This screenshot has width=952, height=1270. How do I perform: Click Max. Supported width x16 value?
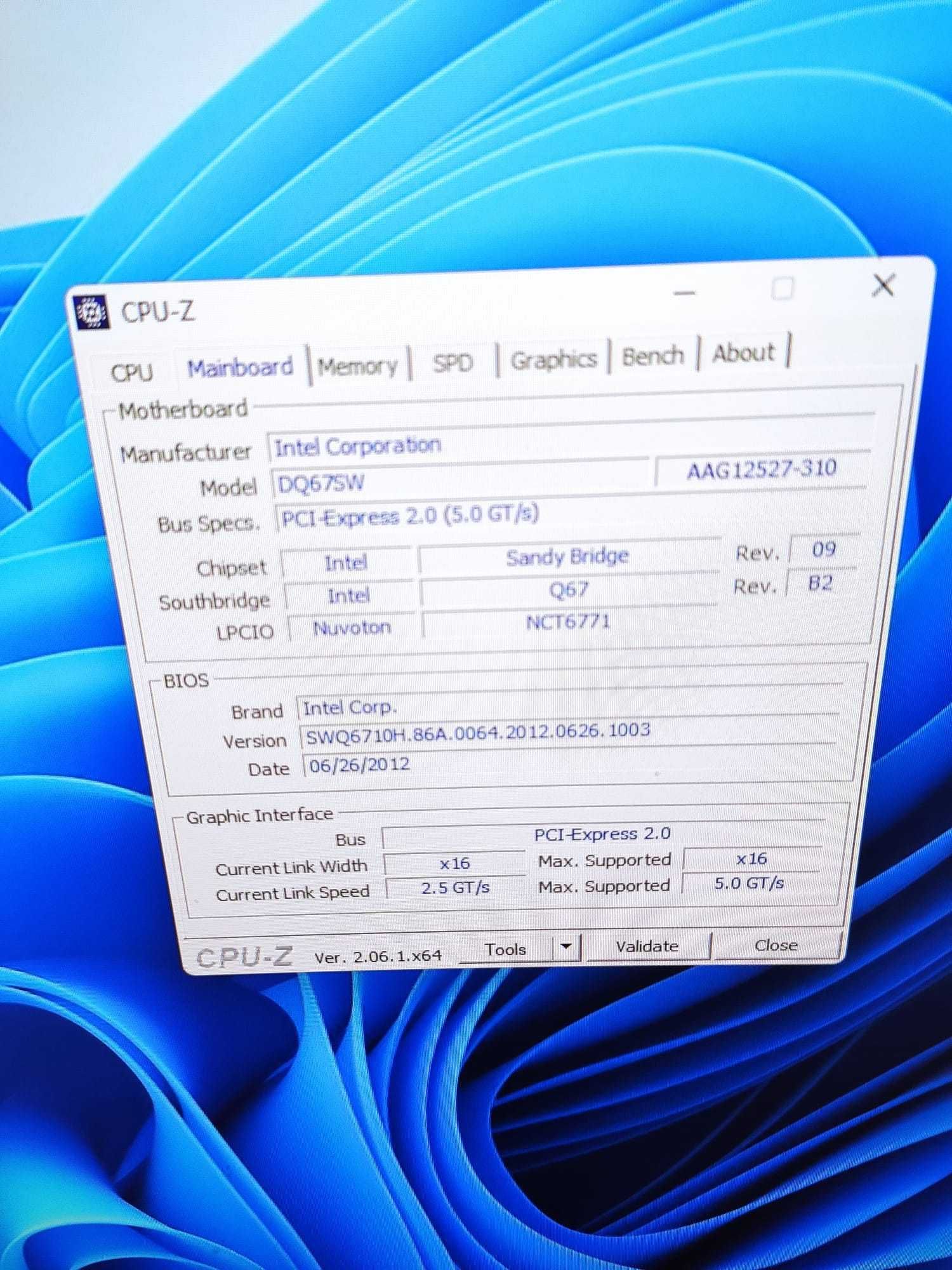pyautogui.click(x=751, y=859)
